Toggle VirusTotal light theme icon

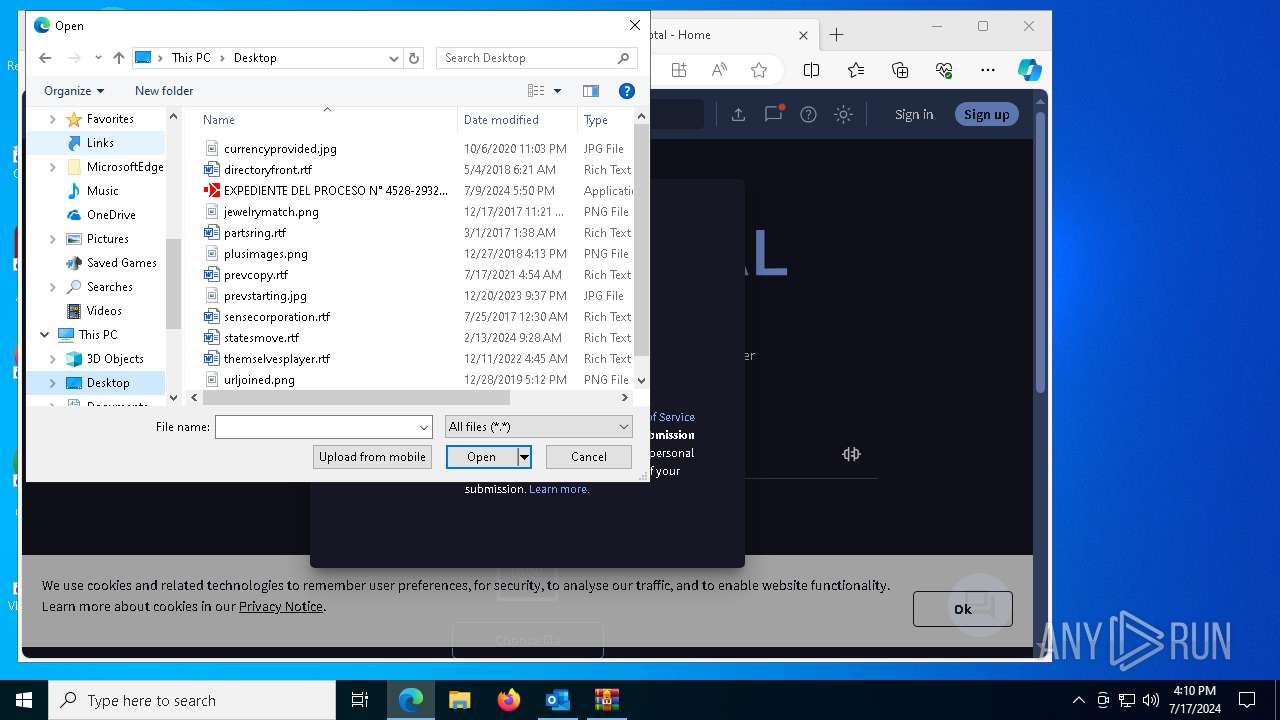point(844,114)
